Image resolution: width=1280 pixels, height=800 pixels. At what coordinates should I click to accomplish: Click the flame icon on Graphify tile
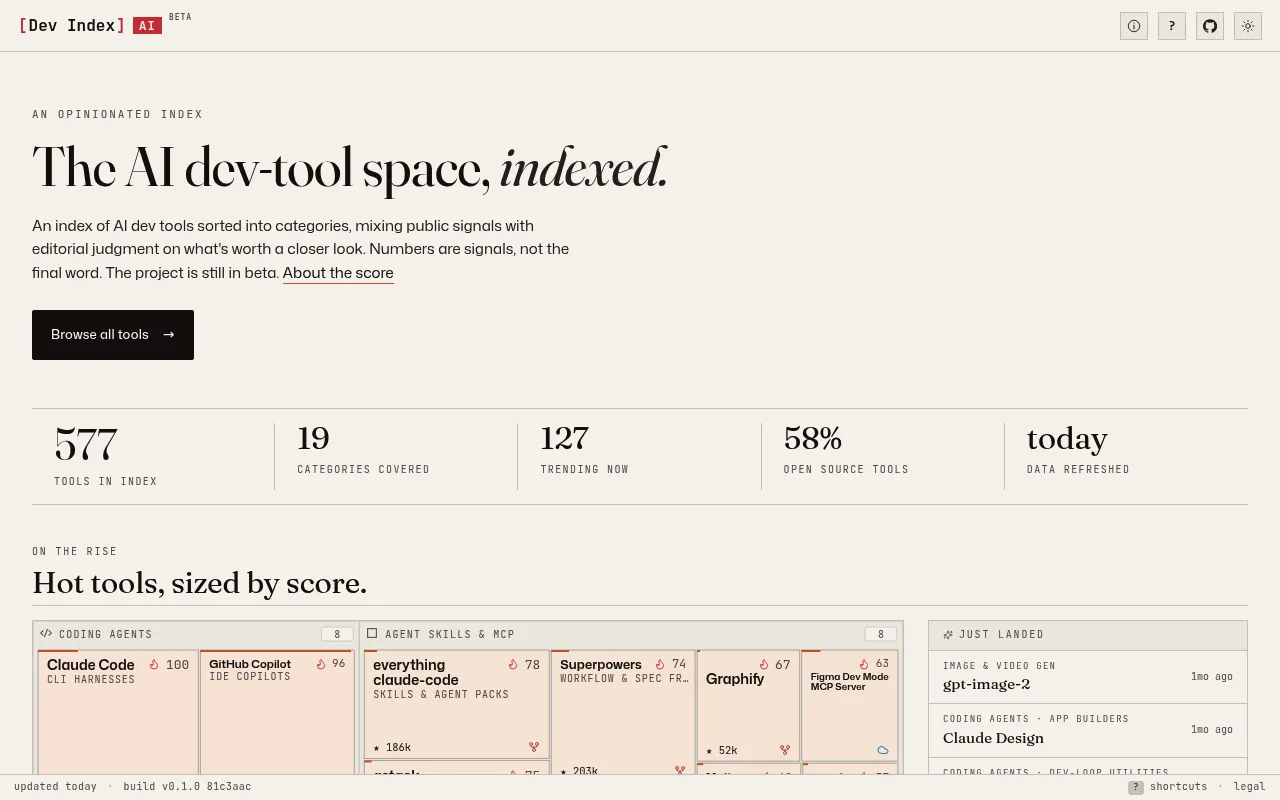[x=764, y=665]
